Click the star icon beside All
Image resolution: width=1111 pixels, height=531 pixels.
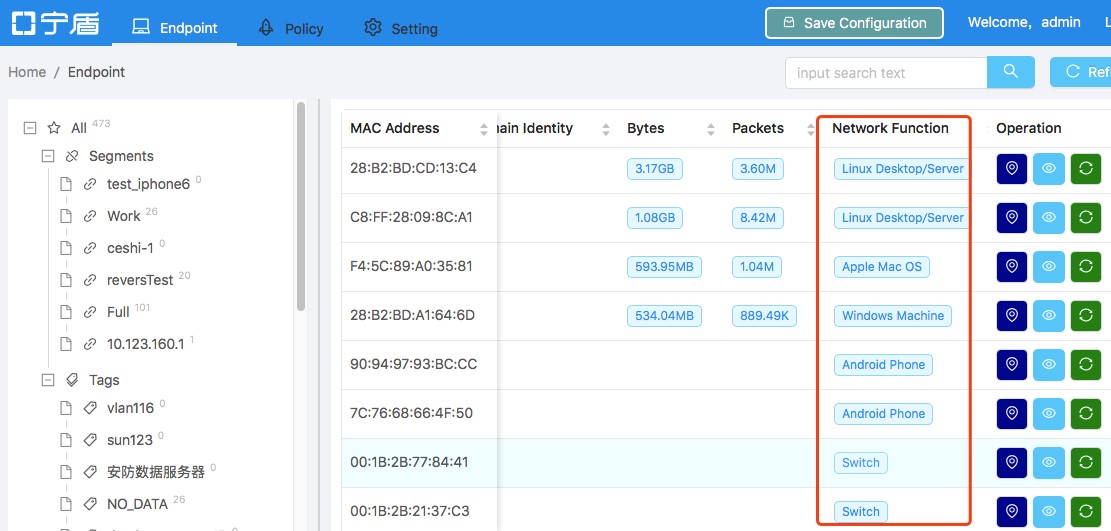54,128
